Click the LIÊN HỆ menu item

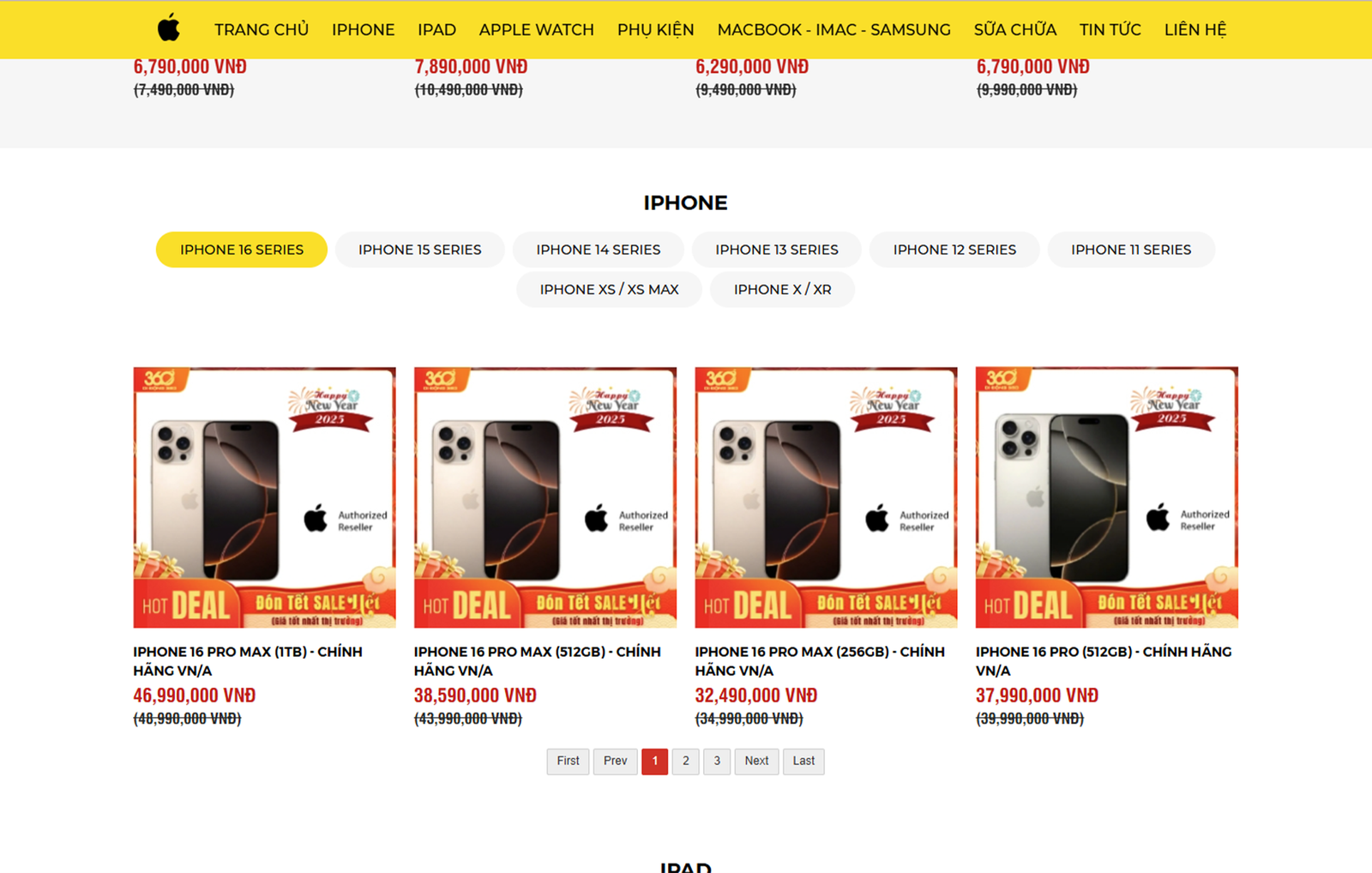coord(1195,30)
